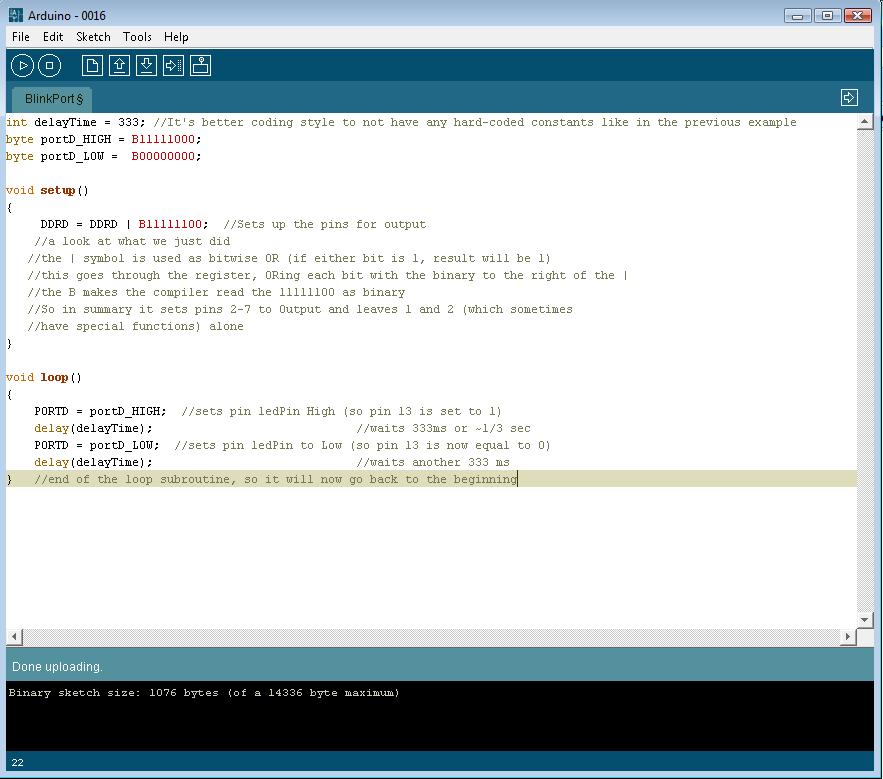Click the comment '//waits another 333 ms'
Image resolution: width=883 pixels, height=779 pixels.
[x=432, y=462]
